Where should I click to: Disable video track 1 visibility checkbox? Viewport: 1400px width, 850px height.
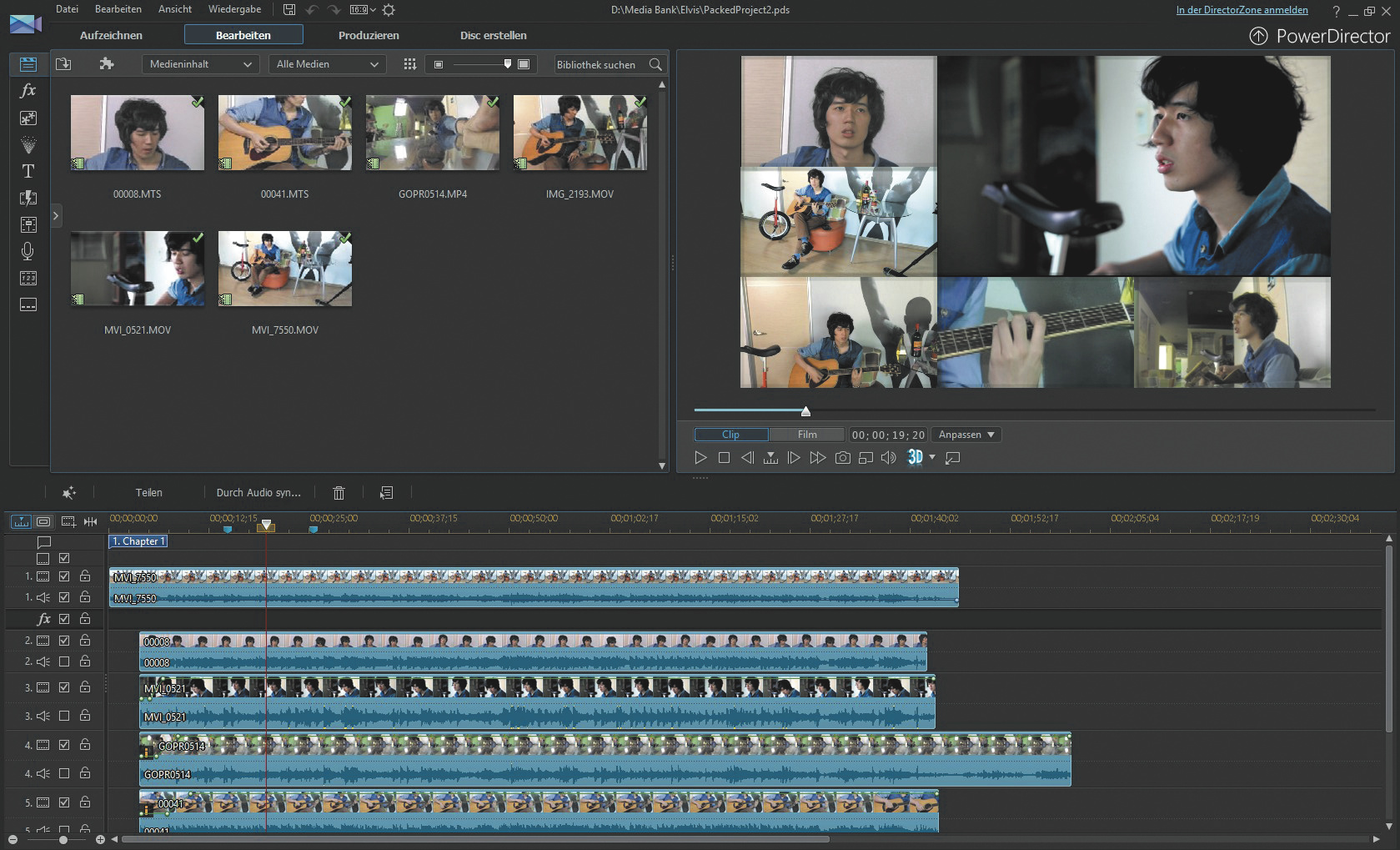[x=64, y=576]
